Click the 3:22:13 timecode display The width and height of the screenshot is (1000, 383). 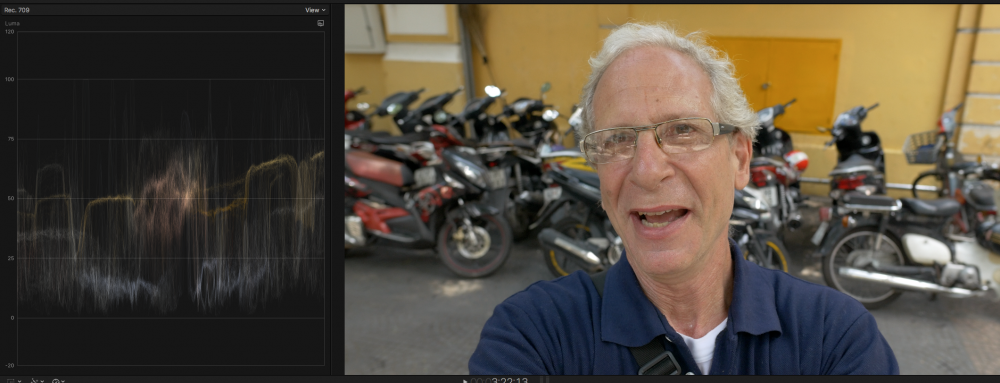(499, 380)
